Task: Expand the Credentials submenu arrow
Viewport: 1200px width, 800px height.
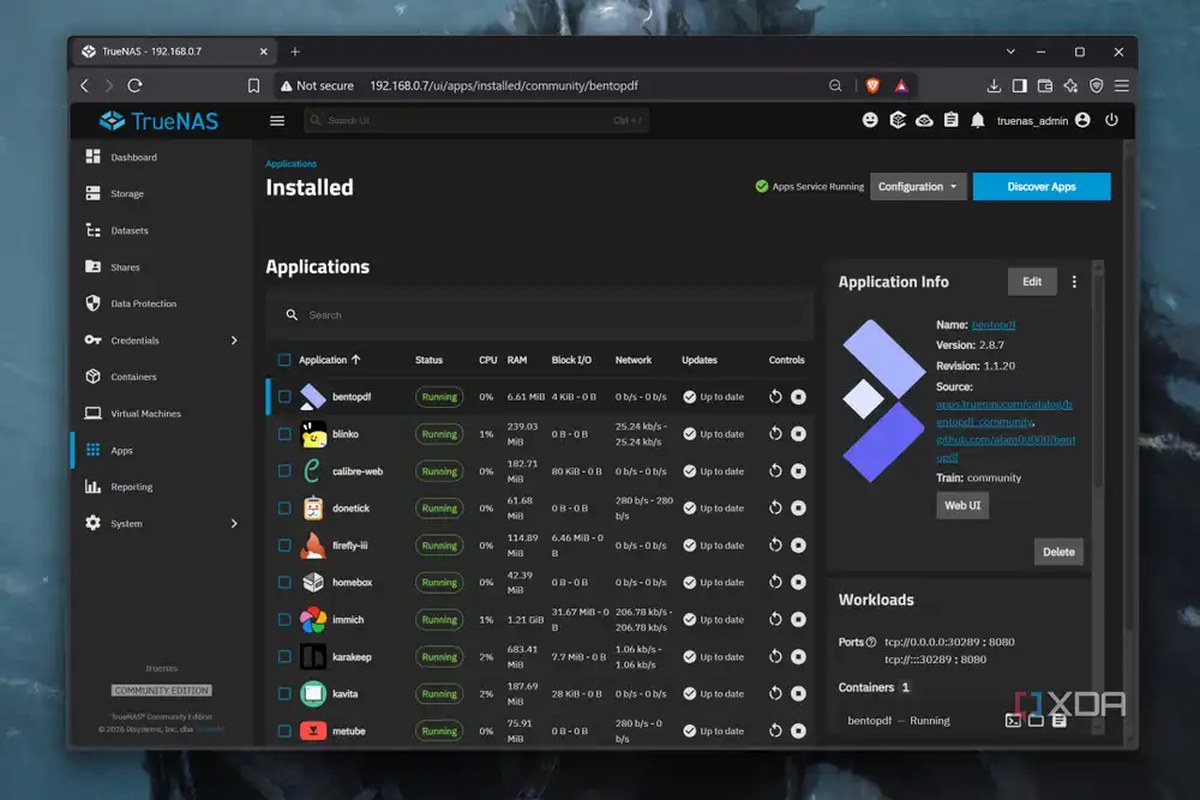Action: [x=234, y=340]
